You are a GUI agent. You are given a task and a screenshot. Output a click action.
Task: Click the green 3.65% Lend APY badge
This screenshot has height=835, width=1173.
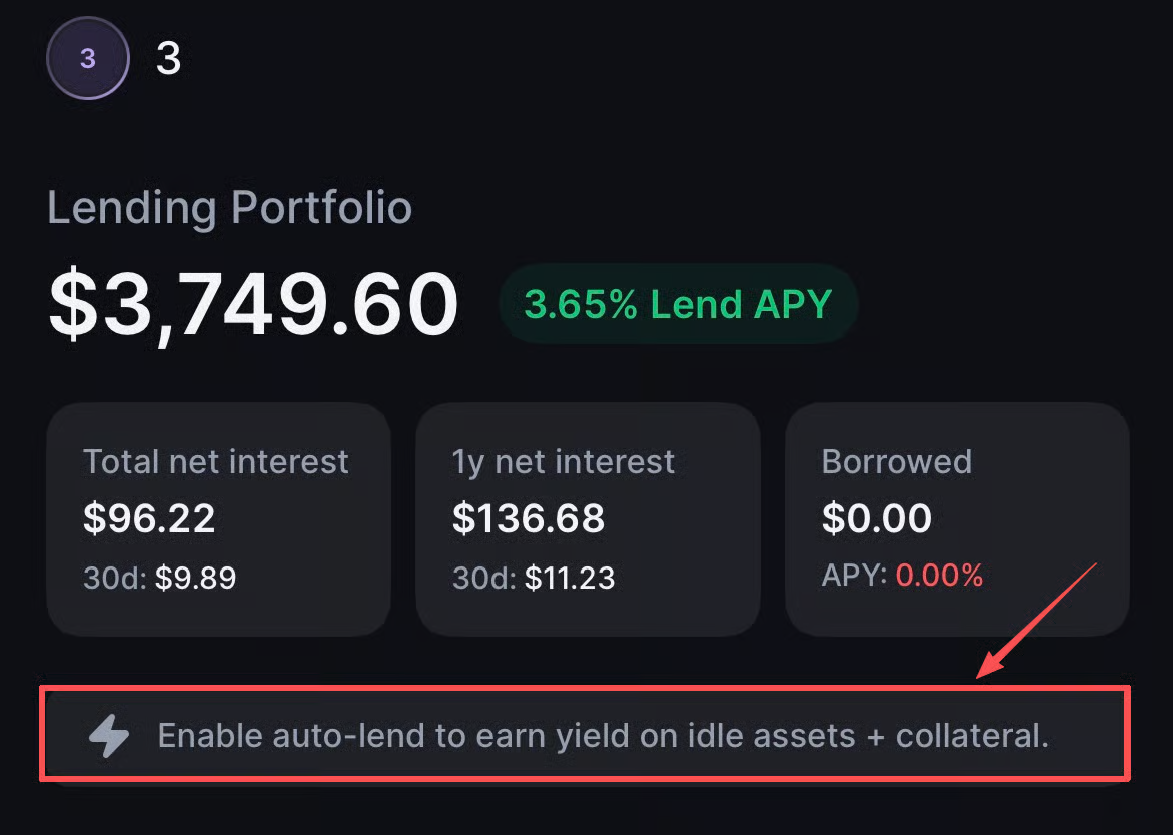[x=678, y=304]
